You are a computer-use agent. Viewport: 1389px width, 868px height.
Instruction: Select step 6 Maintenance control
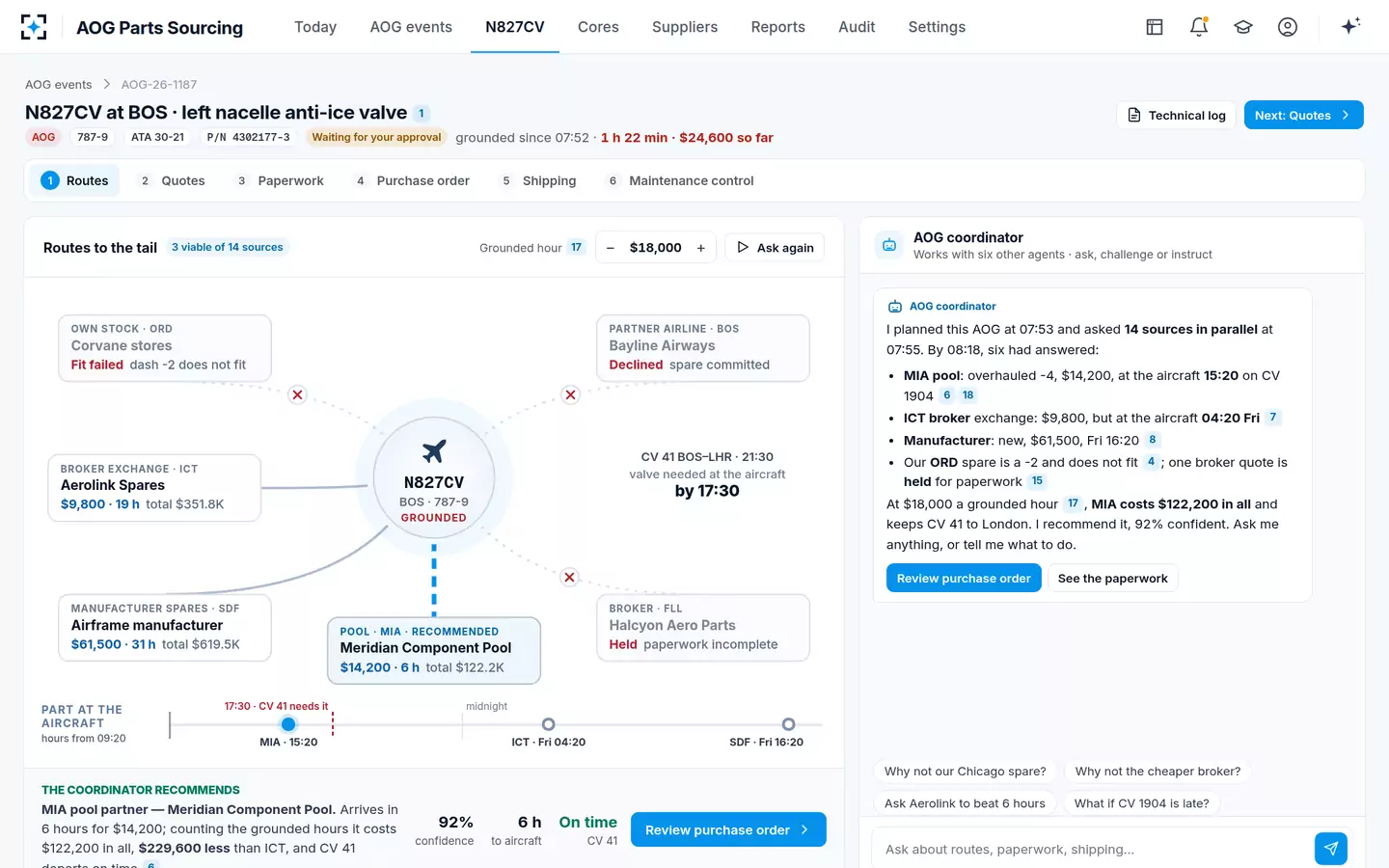click(680, 180)
